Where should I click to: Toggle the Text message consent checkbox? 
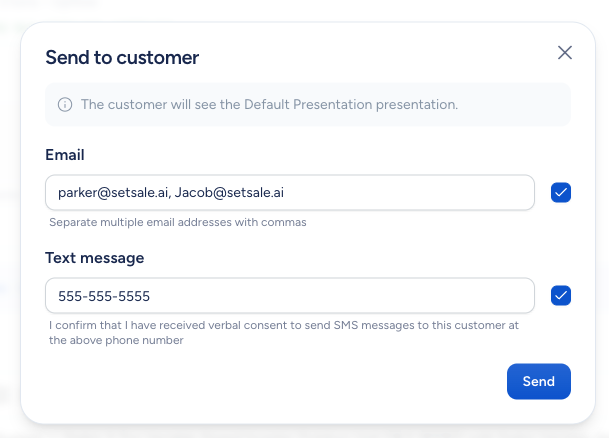tap(561, 295)
